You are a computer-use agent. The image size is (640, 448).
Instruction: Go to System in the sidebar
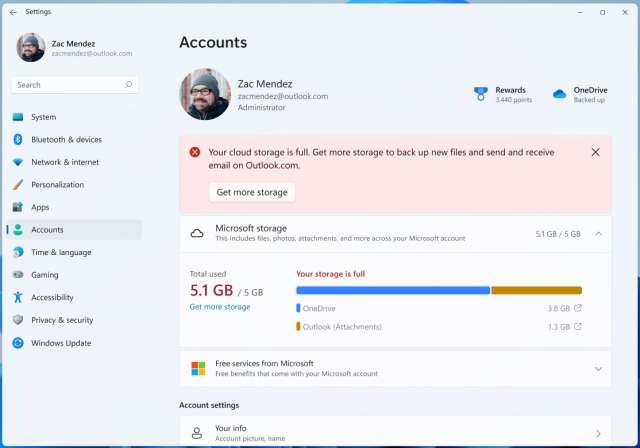click(x=44, y=117)
